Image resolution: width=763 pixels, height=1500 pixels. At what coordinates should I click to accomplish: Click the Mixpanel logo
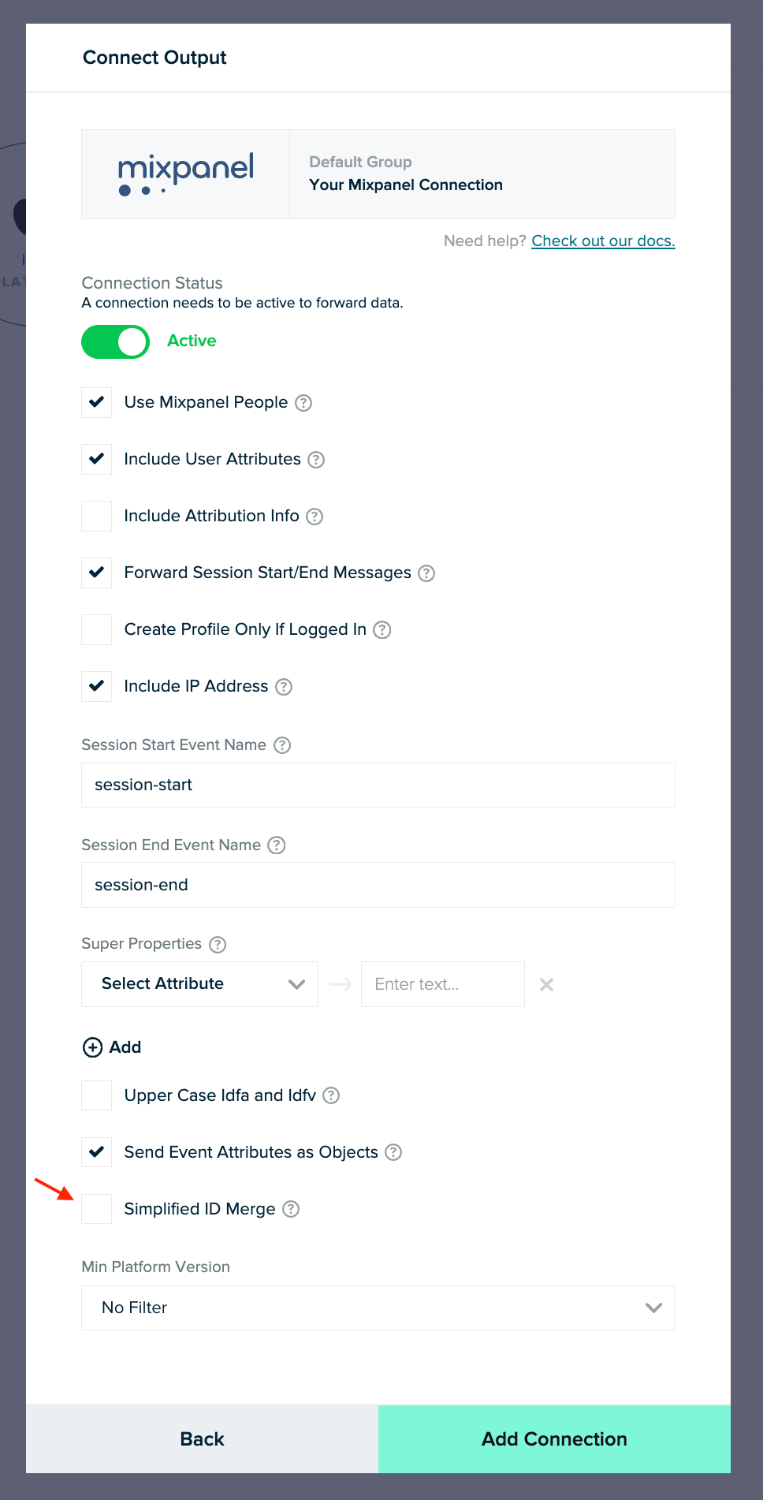pos(185,174)
